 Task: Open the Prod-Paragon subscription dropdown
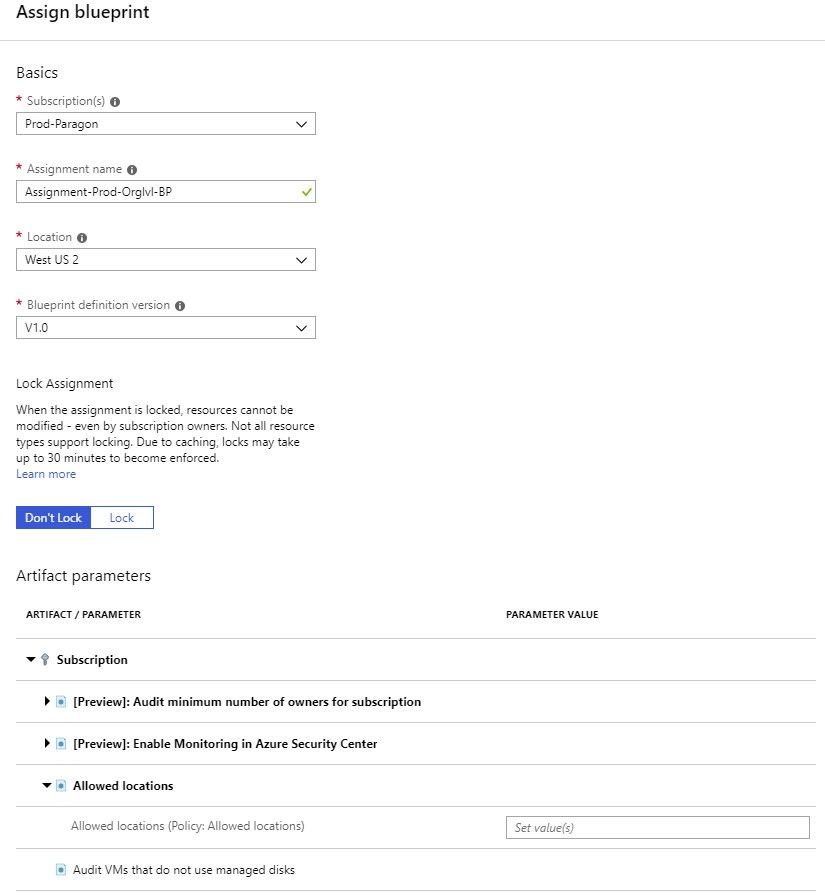click(166, 124)
